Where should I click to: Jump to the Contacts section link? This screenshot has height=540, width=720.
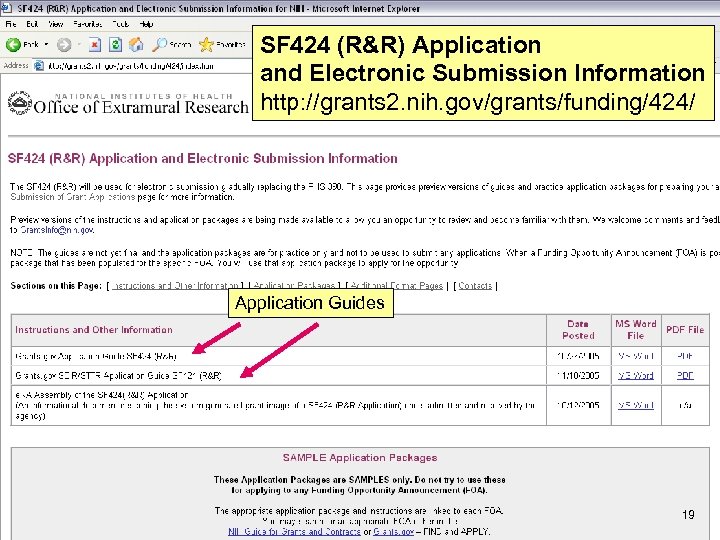pyautogui.click(x=475, y=286)
